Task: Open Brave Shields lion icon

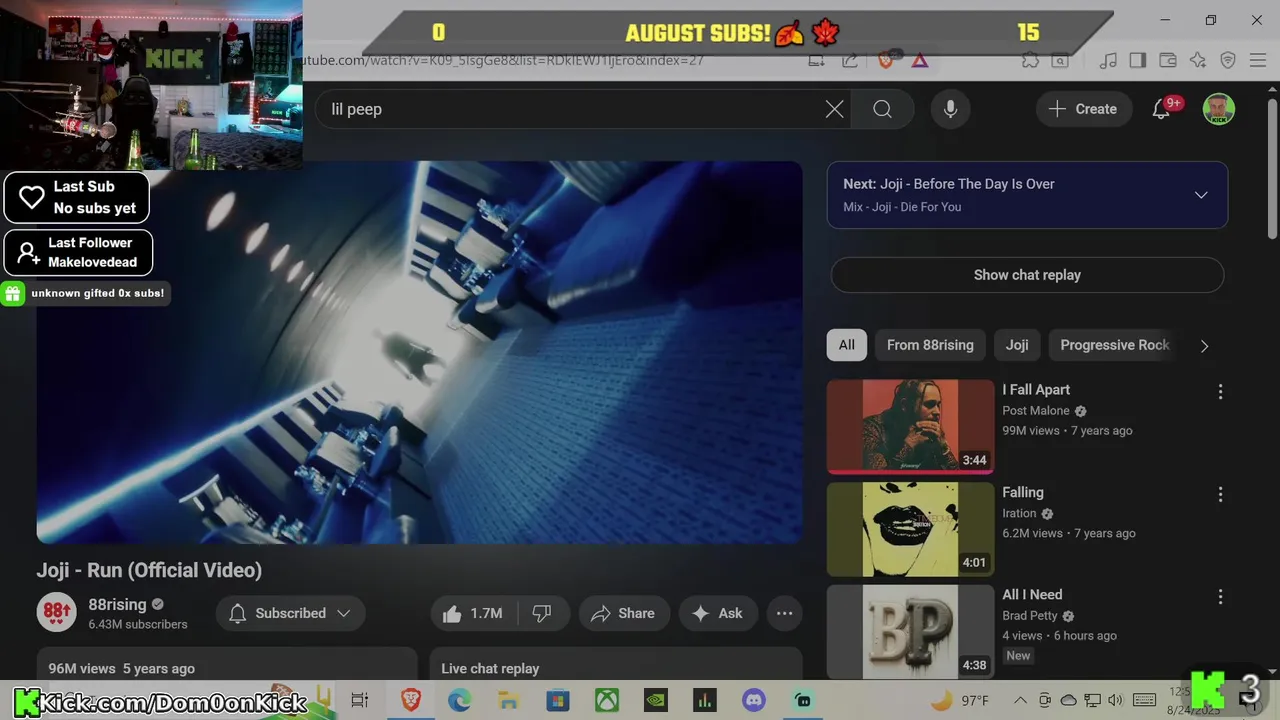Action: click(885, 60)
